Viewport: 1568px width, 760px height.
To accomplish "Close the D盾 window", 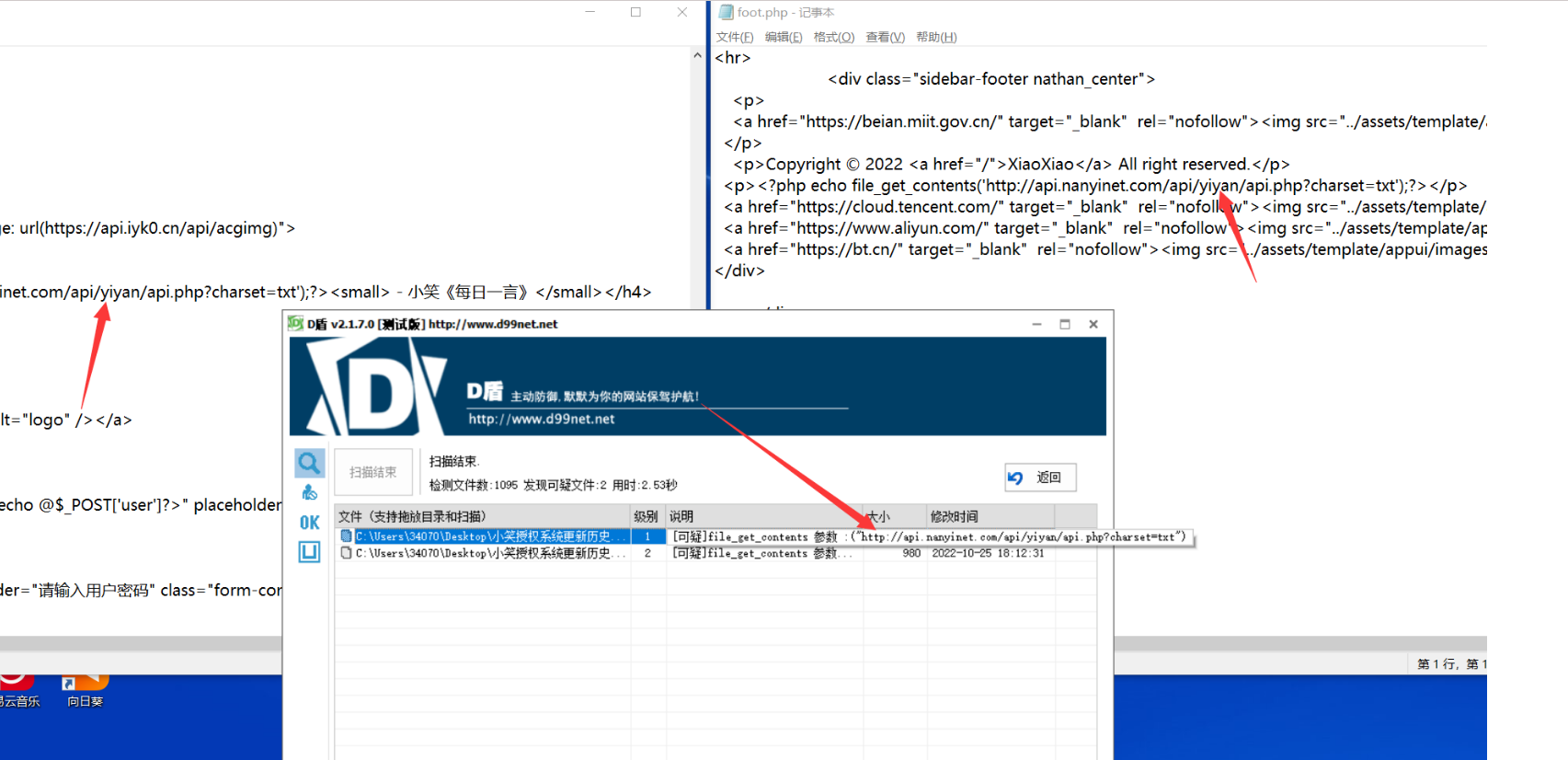I will coord(1093,324).
